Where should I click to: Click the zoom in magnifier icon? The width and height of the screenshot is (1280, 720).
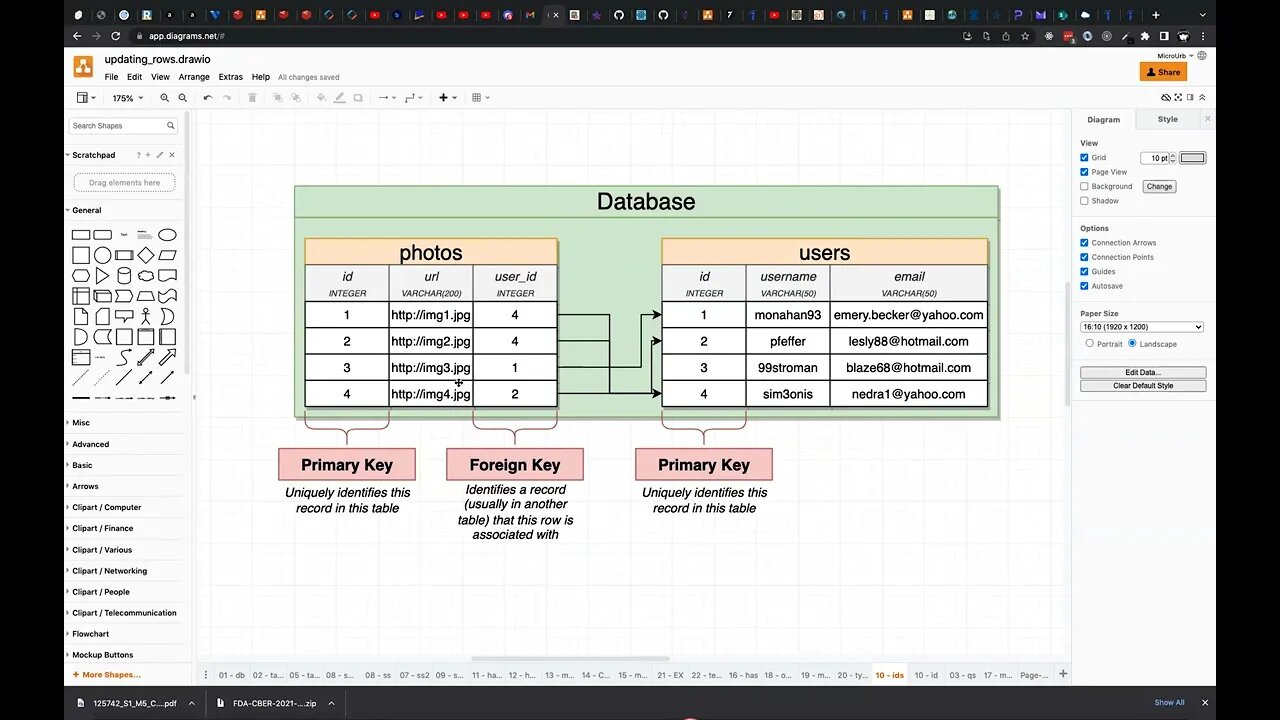click(x=165, y=98)
